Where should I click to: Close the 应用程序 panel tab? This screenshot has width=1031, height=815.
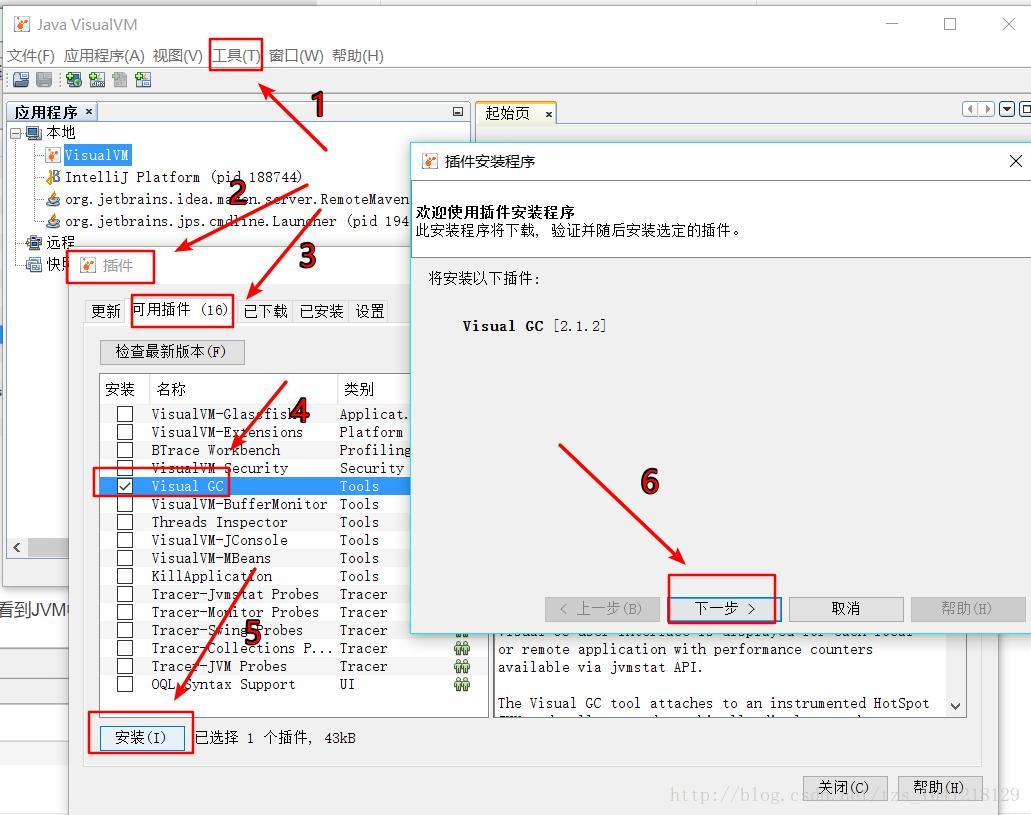point(89,111)
